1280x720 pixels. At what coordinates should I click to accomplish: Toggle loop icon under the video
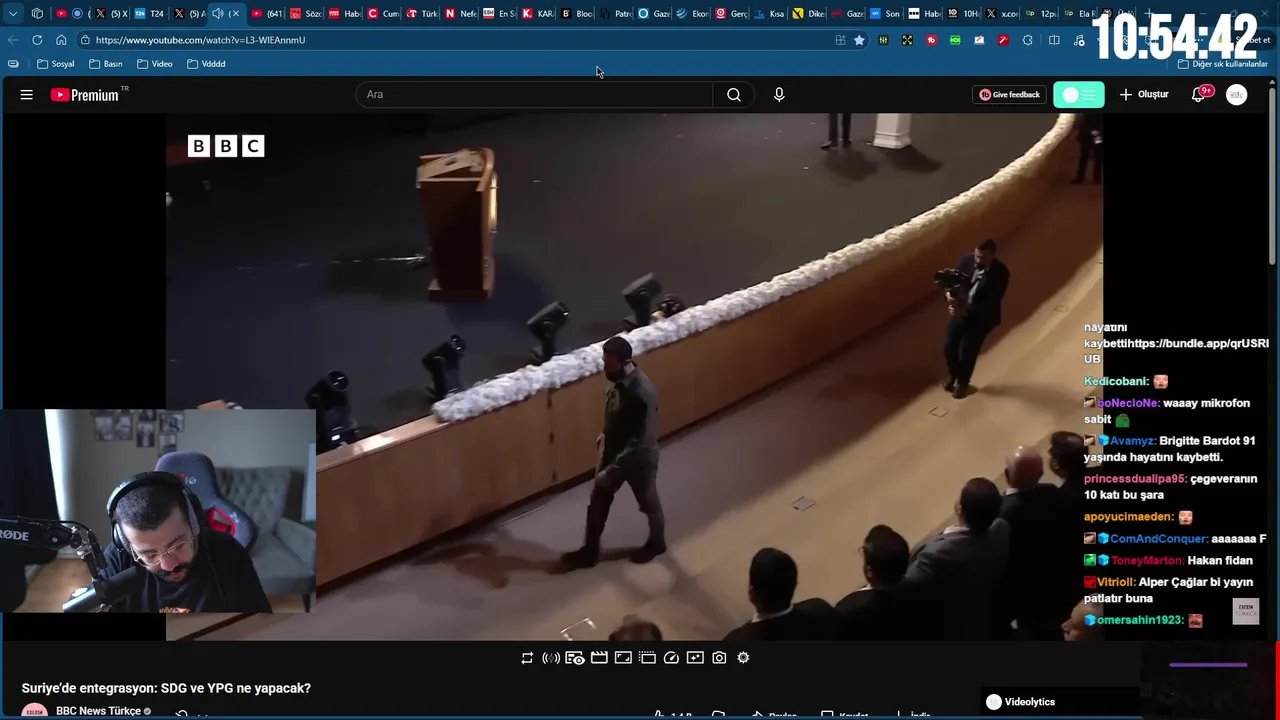527,657
